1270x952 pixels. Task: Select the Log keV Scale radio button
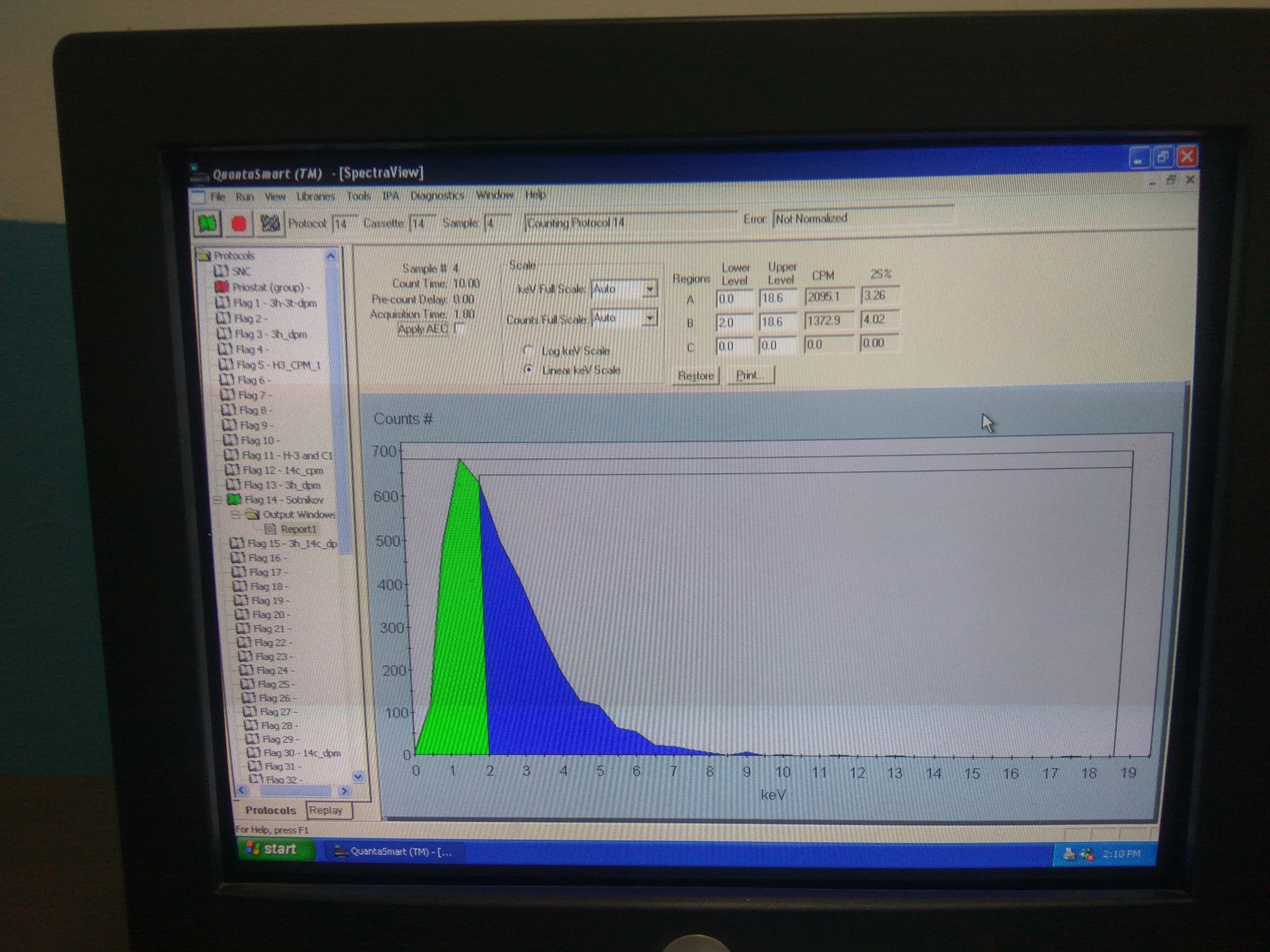[x=528, y=350]
